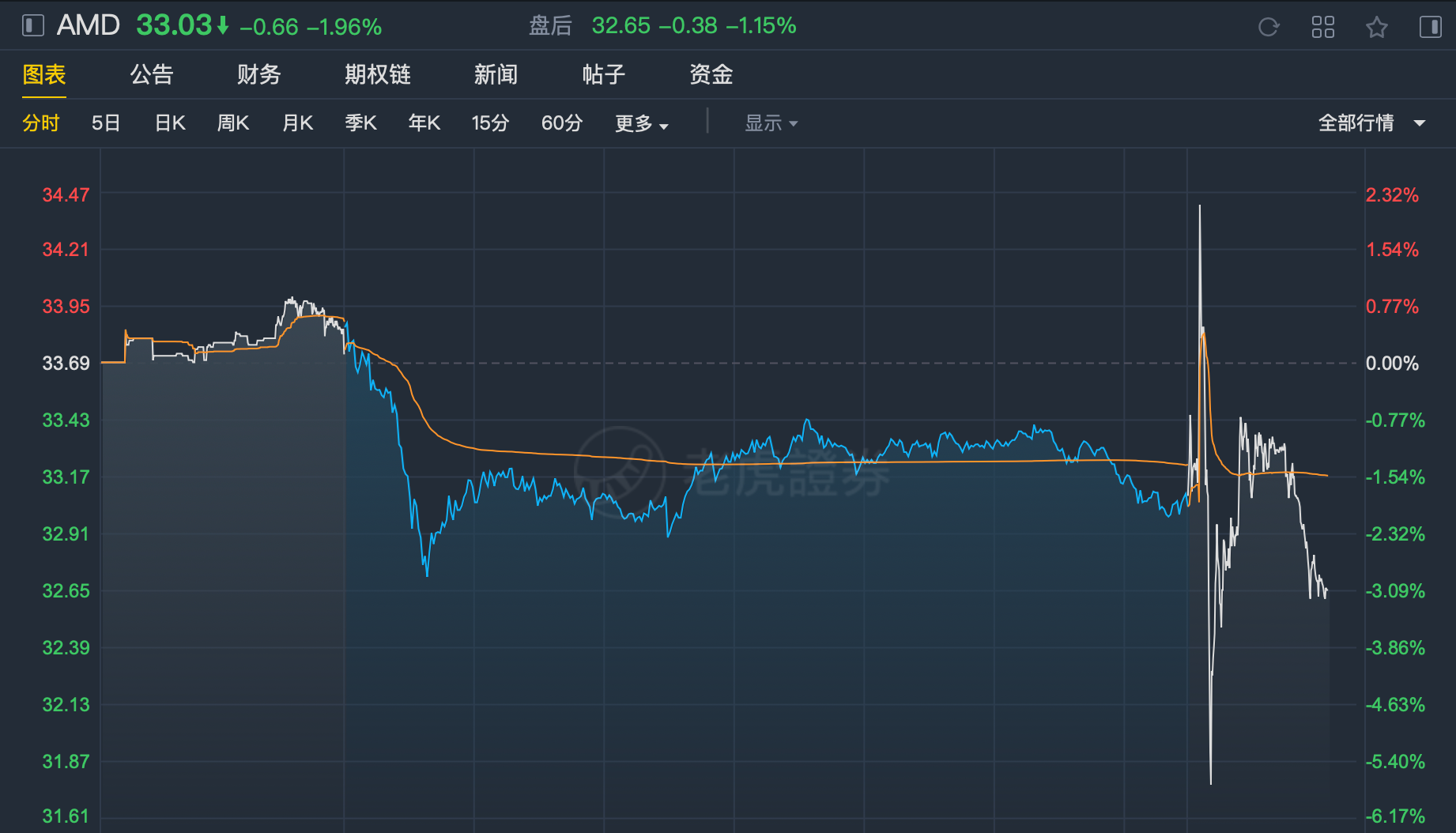This screenshot has height=833, width=1456.
Task: Click the 33.43 price axis label
Action: coord(66,420)
